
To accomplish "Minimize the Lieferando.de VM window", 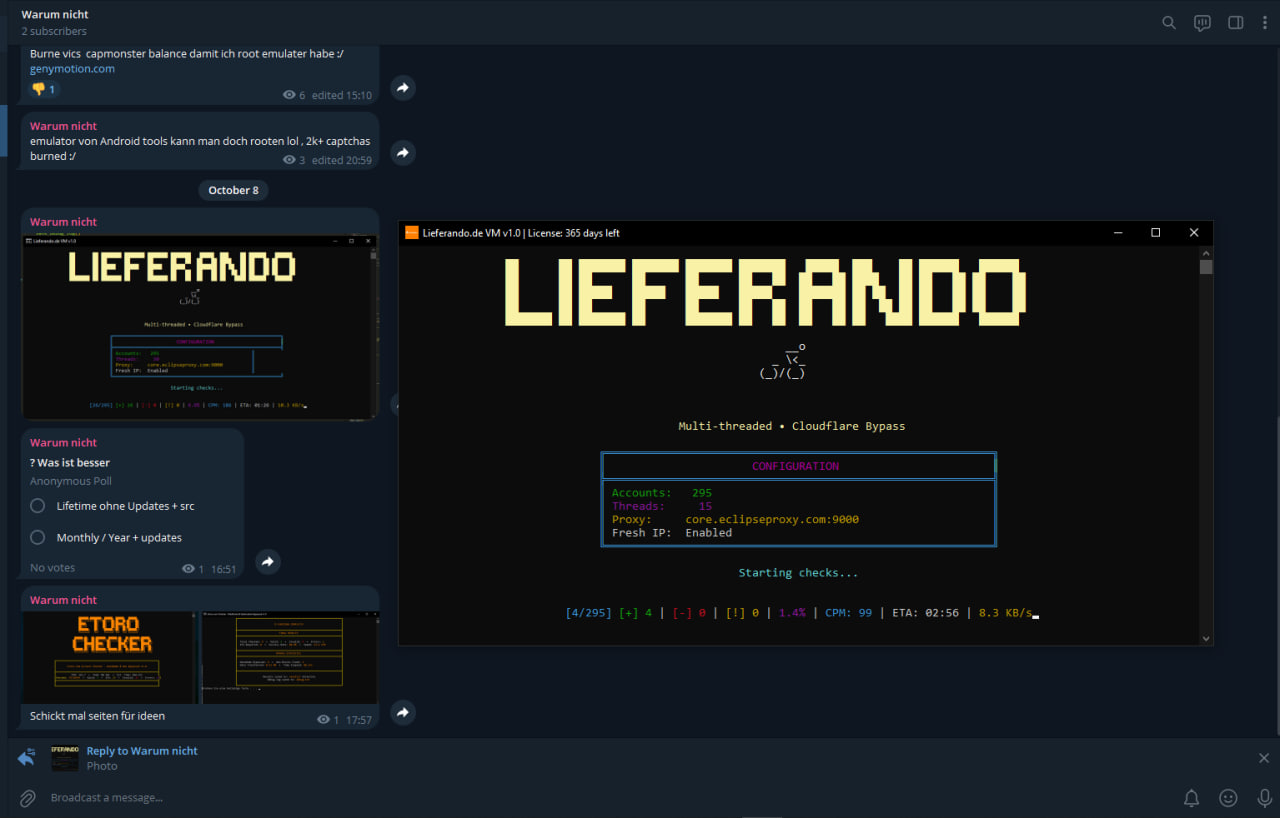I will pos(1117,233).
